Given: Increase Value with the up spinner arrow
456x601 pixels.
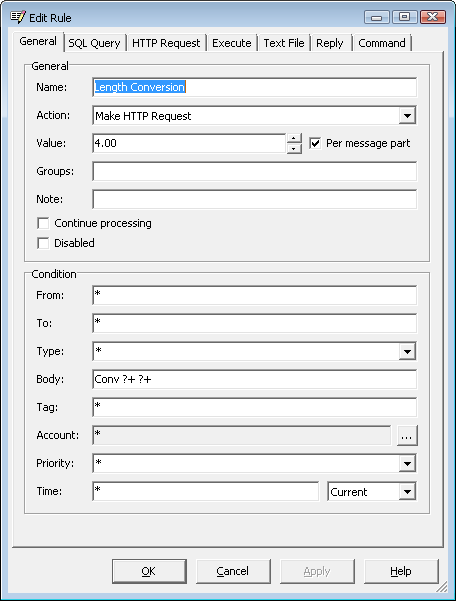Looking at the screenshot, I should coord(294,138).
